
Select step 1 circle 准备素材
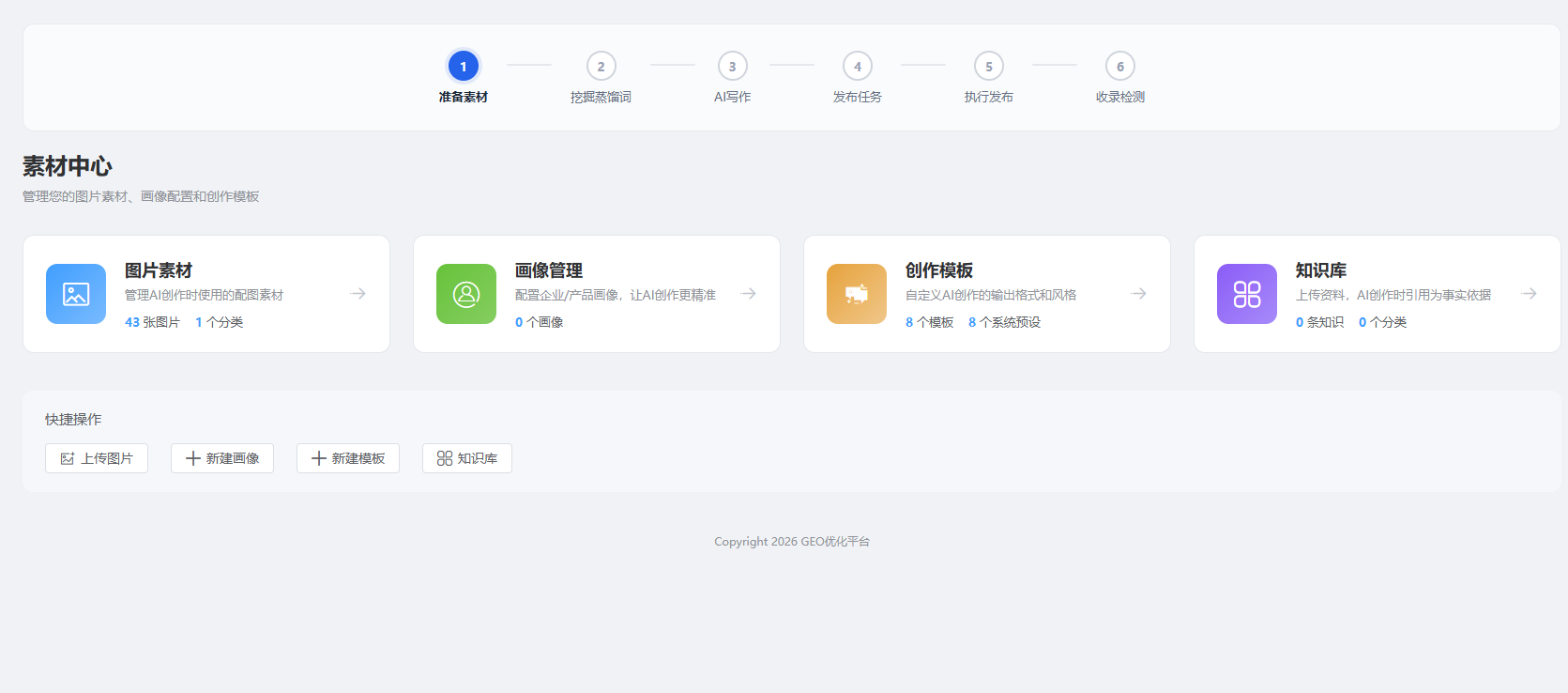tap(464, 66)
